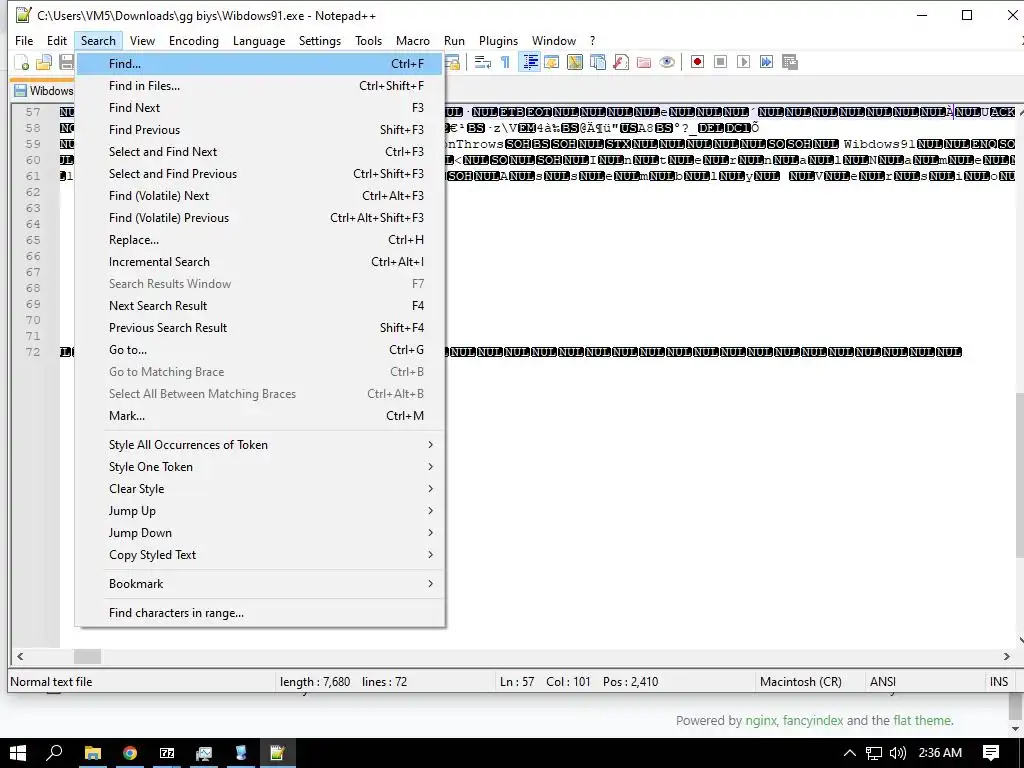Choose Find Next from the menu
Screen dimensions: 1024x768
point(260,108)
